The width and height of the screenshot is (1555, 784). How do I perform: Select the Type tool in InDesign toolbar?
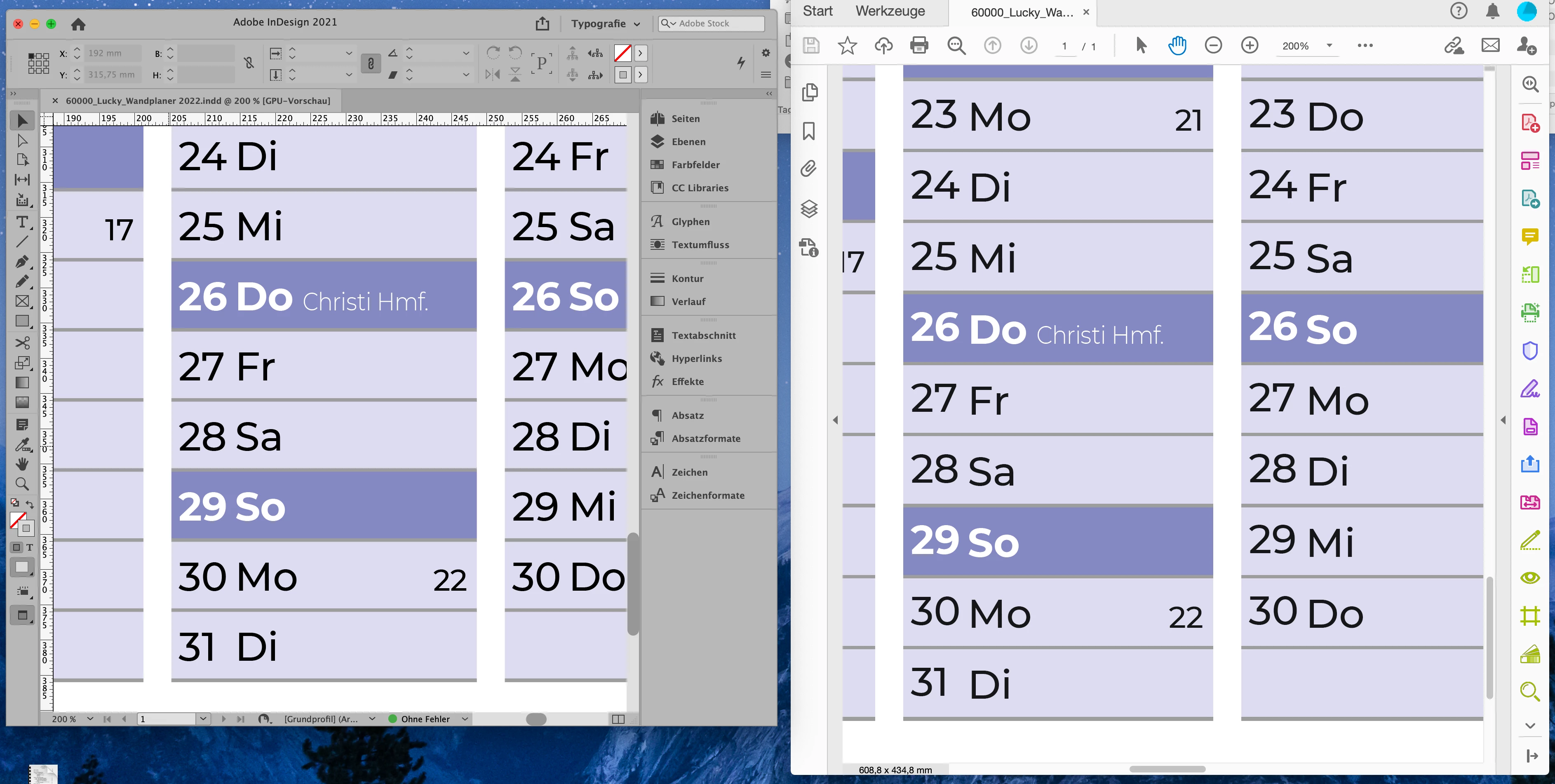click(x=22, y=221)
